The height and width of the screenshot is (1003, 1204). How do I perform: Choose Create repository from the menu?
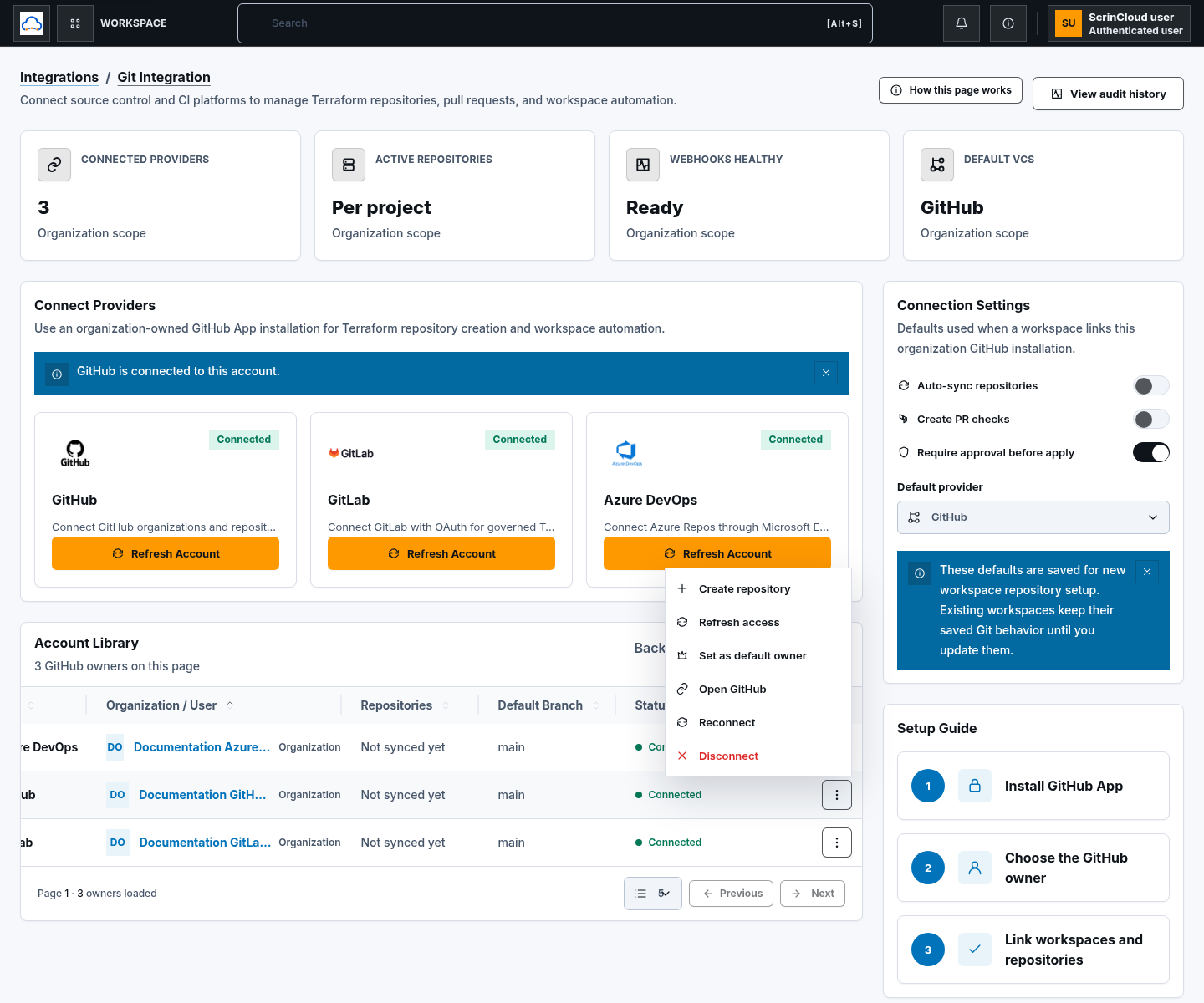[758, 589]
